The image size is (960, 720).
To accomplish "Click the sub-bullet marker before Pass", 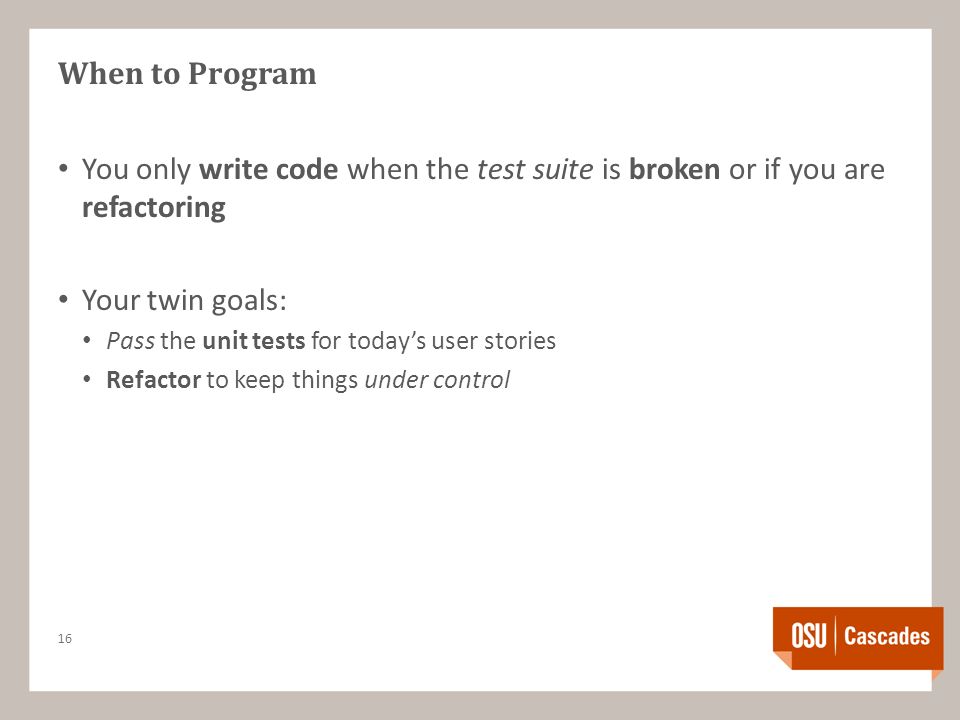I will click(x=87, y=340).
